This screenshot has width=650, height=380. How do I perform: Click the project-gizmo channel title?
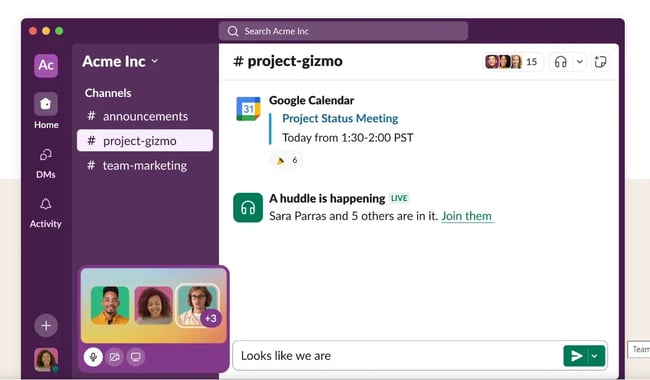click(x=288, y=61)
